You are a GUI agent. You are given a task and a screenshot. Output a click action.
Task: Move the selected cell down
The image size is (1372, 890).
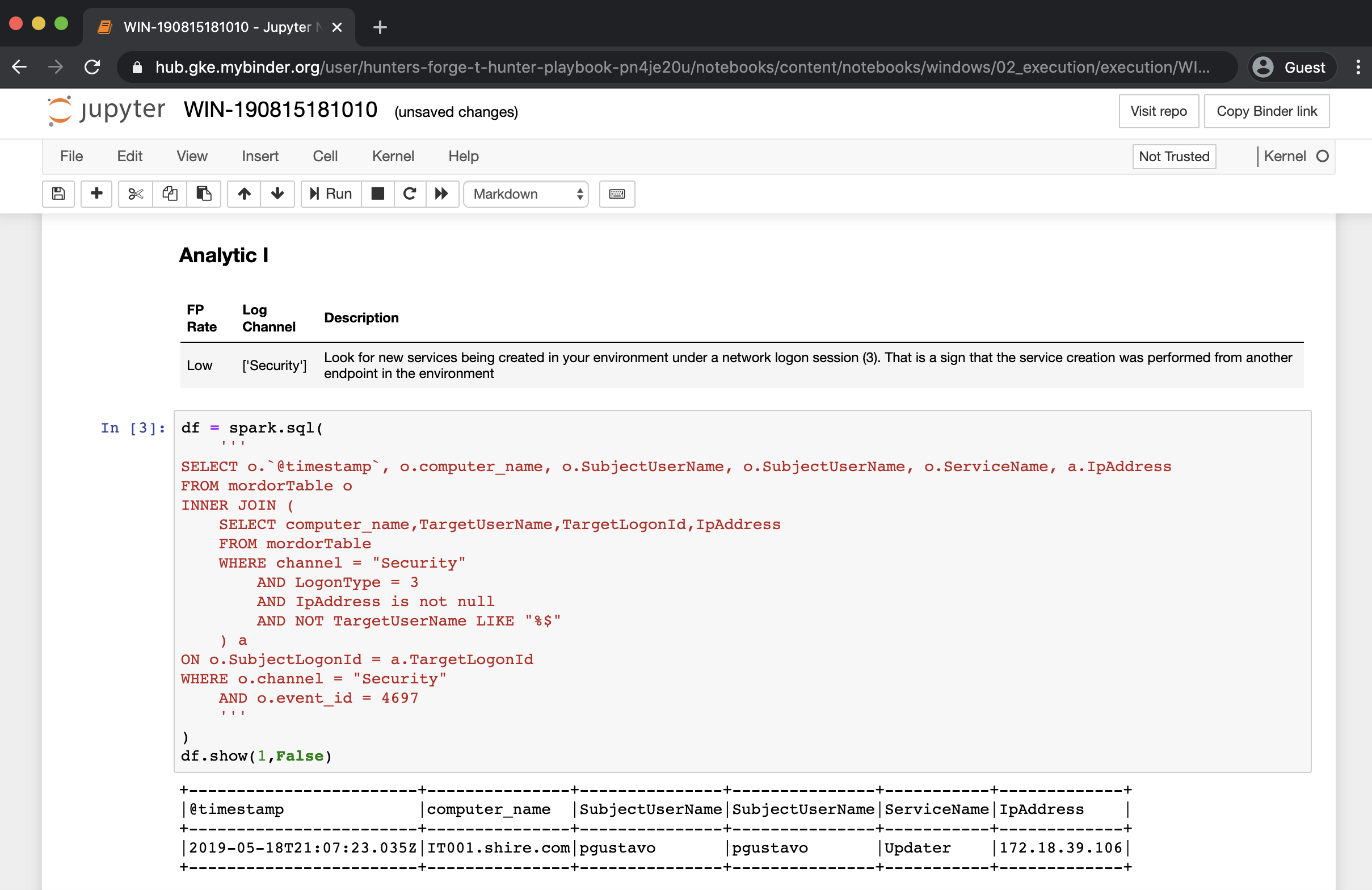click(x=277, y=194)
